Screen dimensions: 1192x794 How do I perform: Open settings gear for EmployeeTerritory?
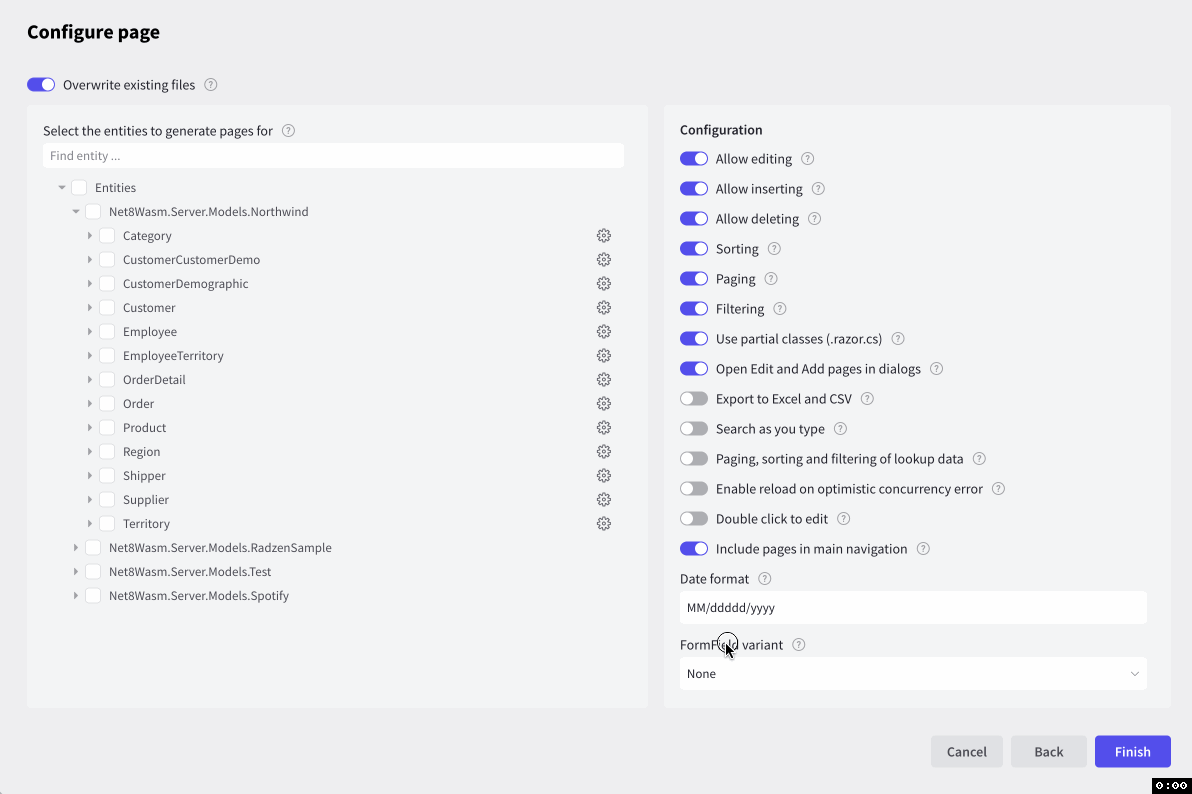pos(604,355)
